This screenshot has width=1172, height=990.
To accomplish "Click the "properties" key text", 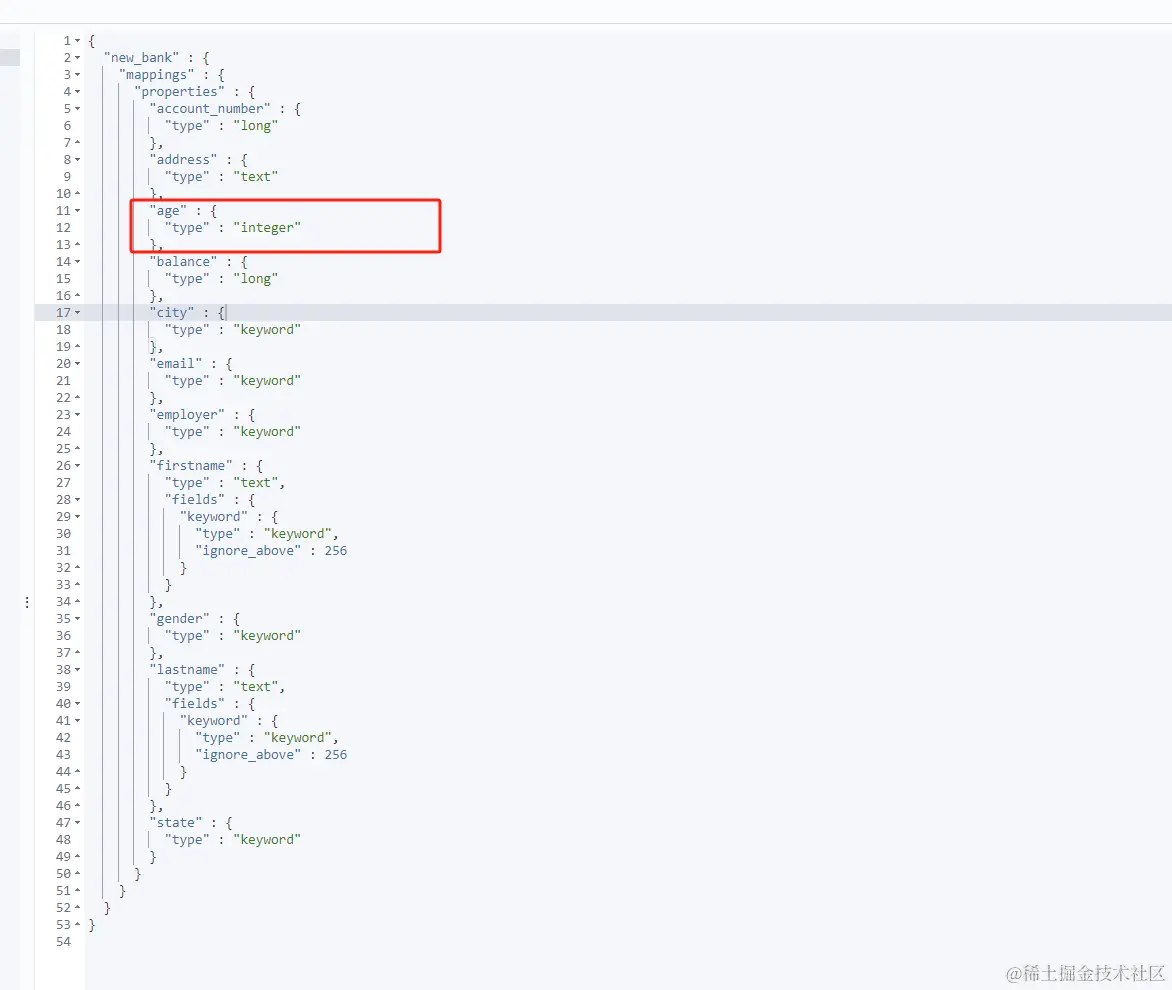I will [x=179, y=92].
